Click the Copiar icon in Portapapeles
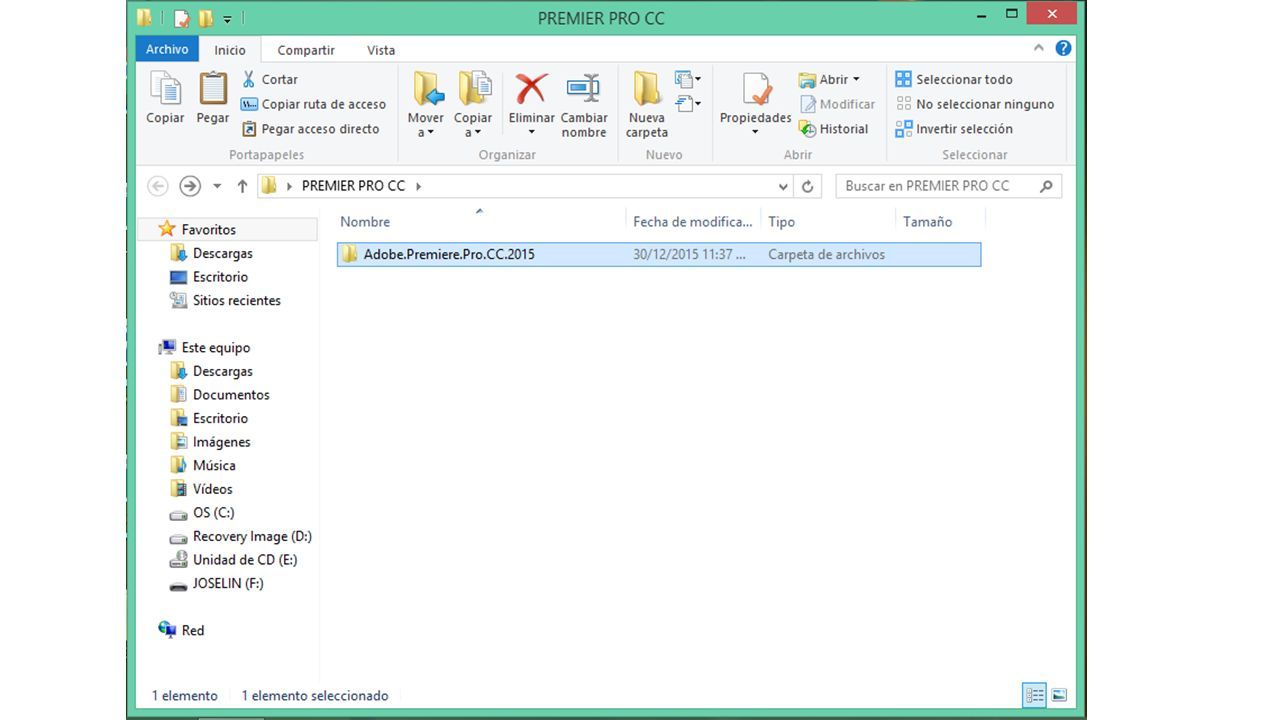Image resolution: width=1280 pixels, height=720 pixels. pos(165,89)
